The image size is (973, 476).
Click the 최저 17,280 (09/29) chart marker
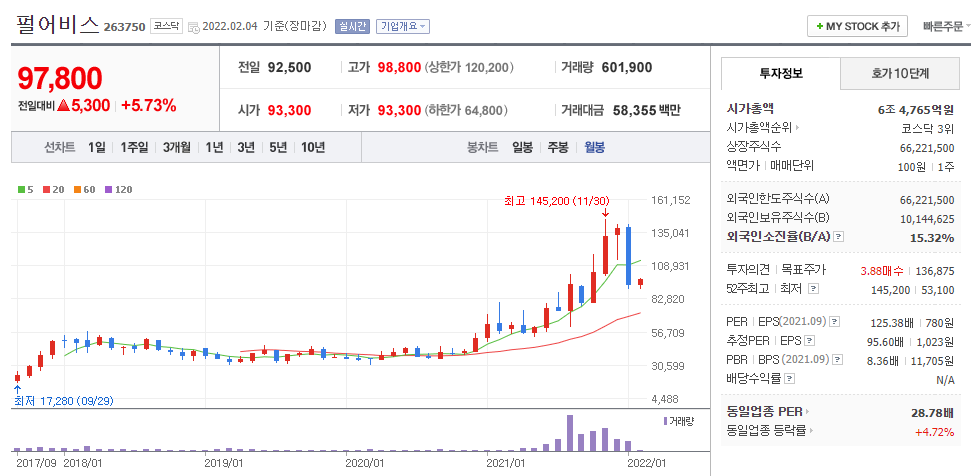coord(64,401)
